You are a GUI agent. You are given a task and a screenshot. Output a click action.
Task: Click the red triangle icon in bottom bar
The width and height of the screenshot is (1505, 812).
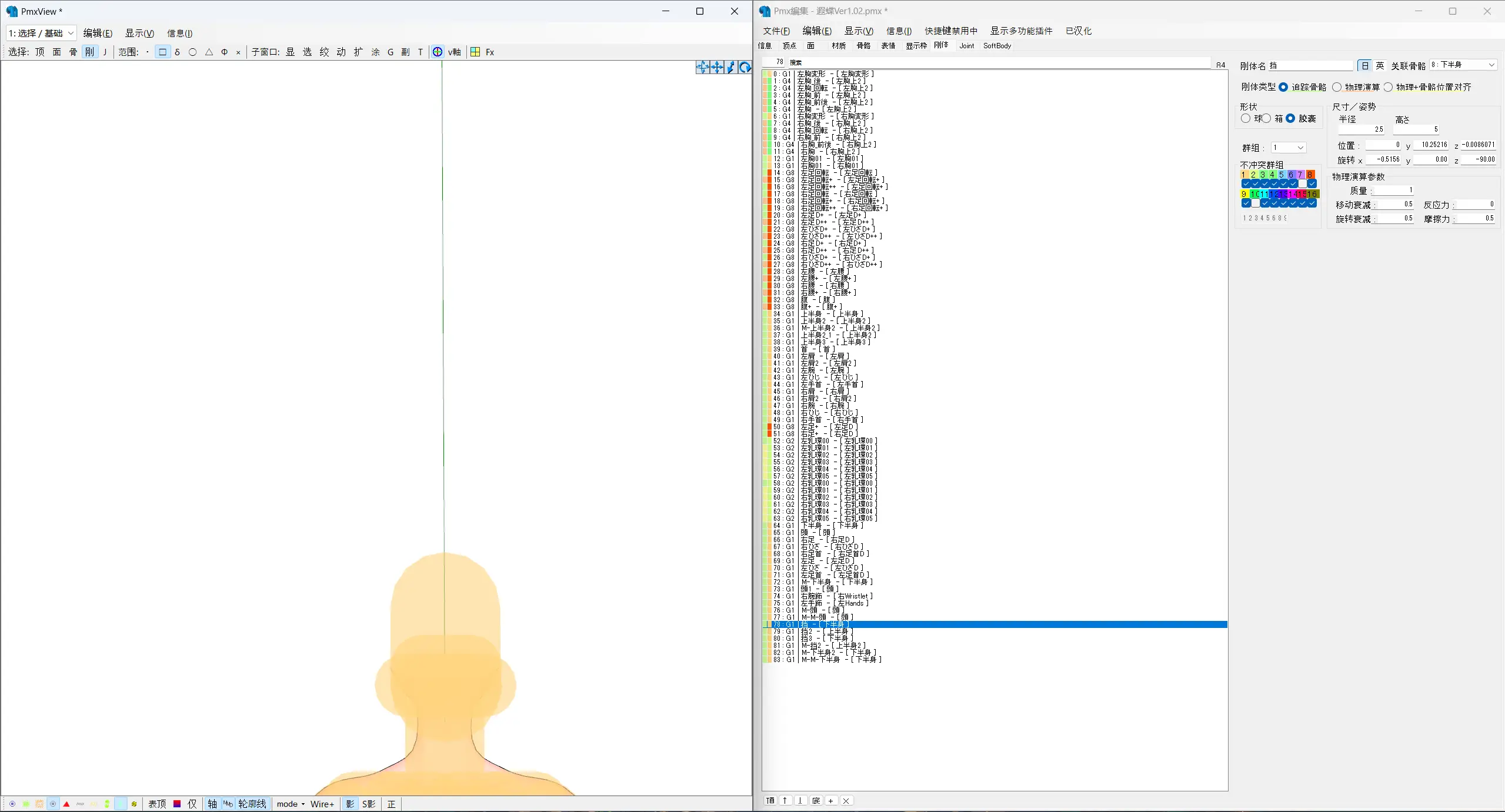66,804
